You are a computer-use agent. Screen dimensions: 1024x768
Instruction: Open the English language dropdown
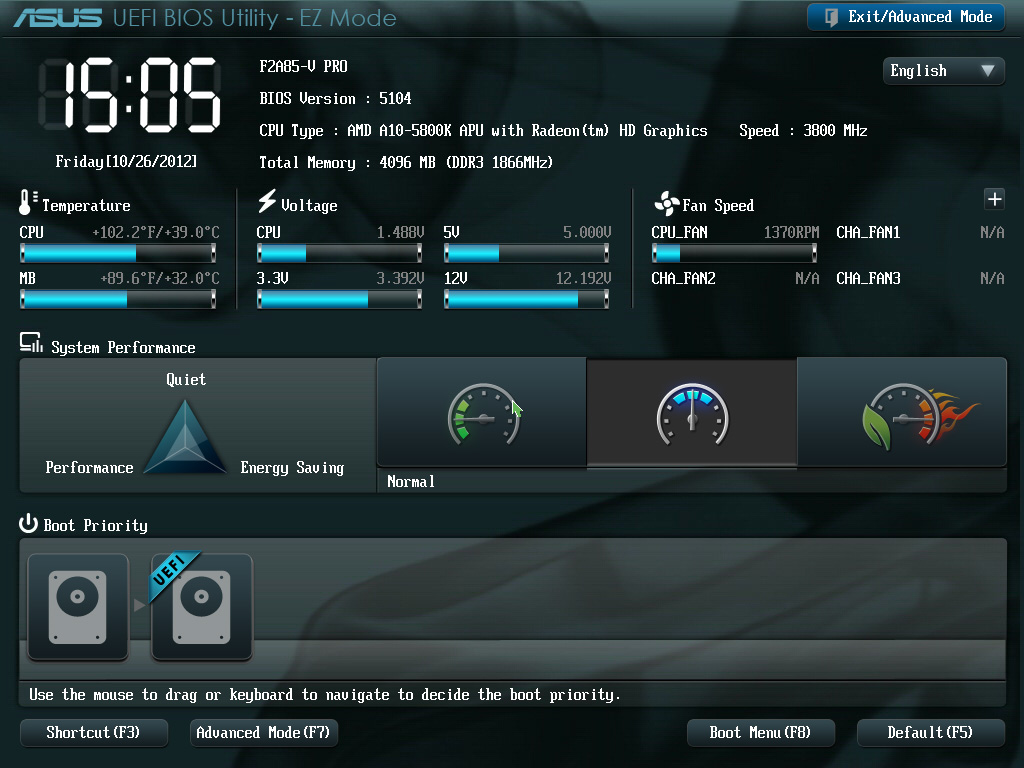(x=941, y=71)
